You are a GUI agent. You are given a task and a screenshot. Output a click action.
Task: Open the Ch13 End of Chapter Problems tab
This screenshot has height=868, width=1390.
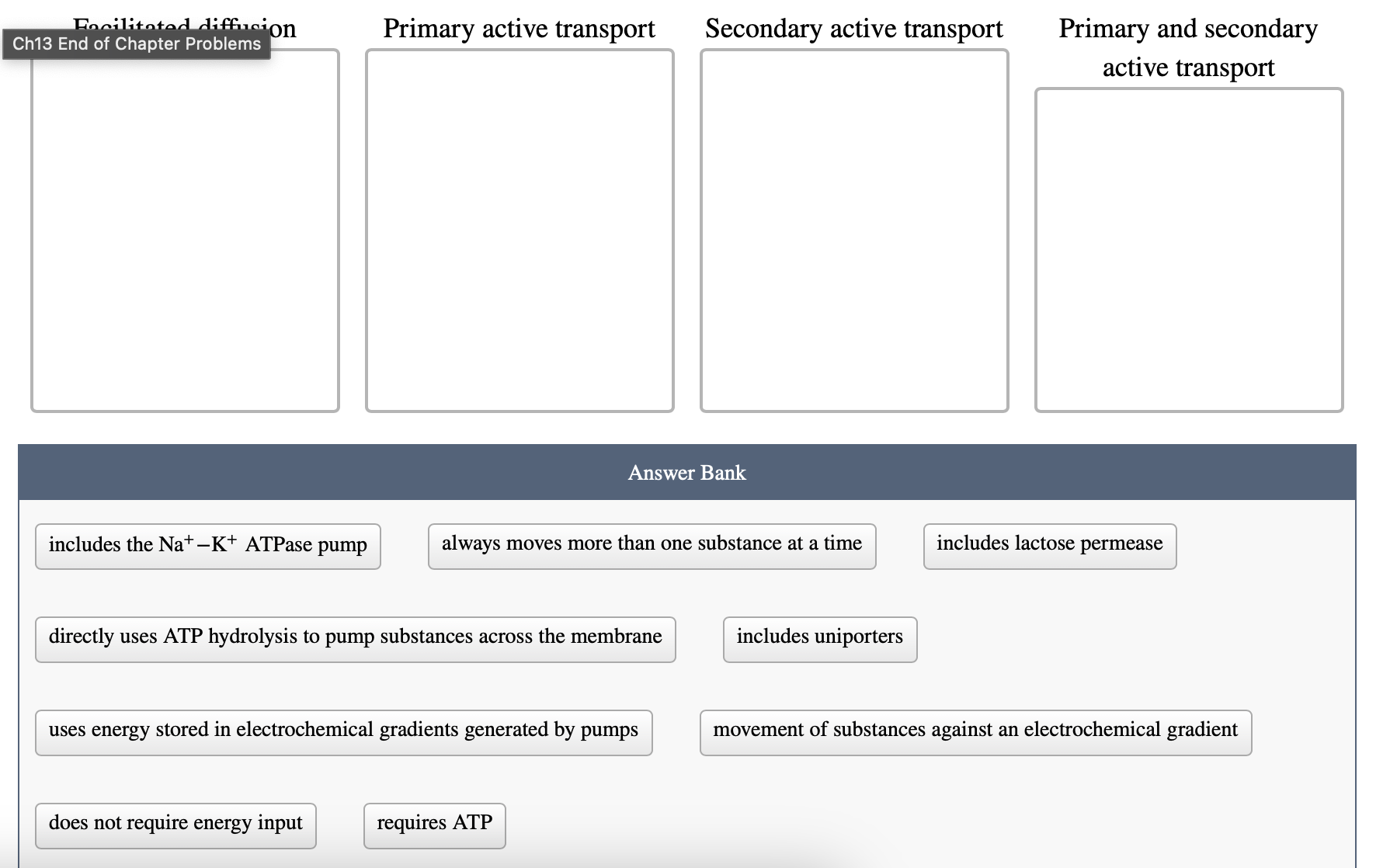(x=136, y=44)
